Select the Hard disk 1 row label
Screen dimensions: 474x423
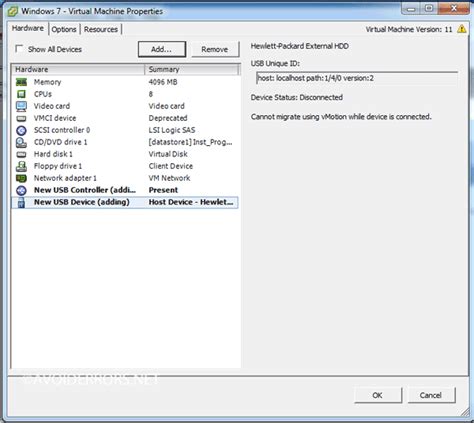[x=53, y=154]
